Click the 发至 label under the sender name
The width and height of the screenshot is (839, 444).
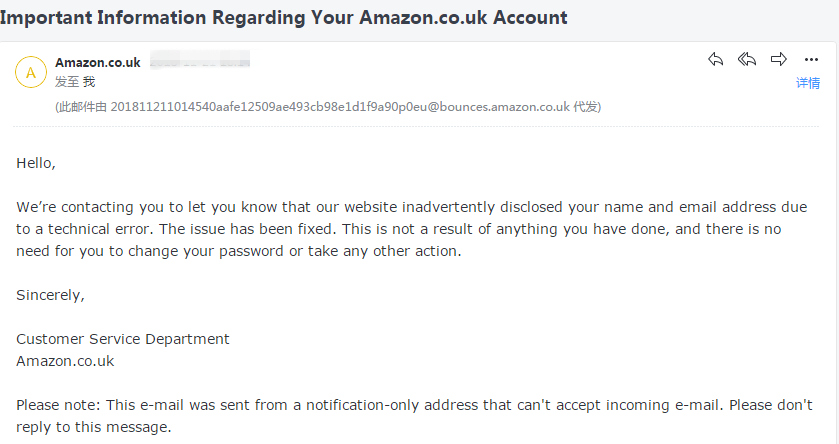[66, 81]
